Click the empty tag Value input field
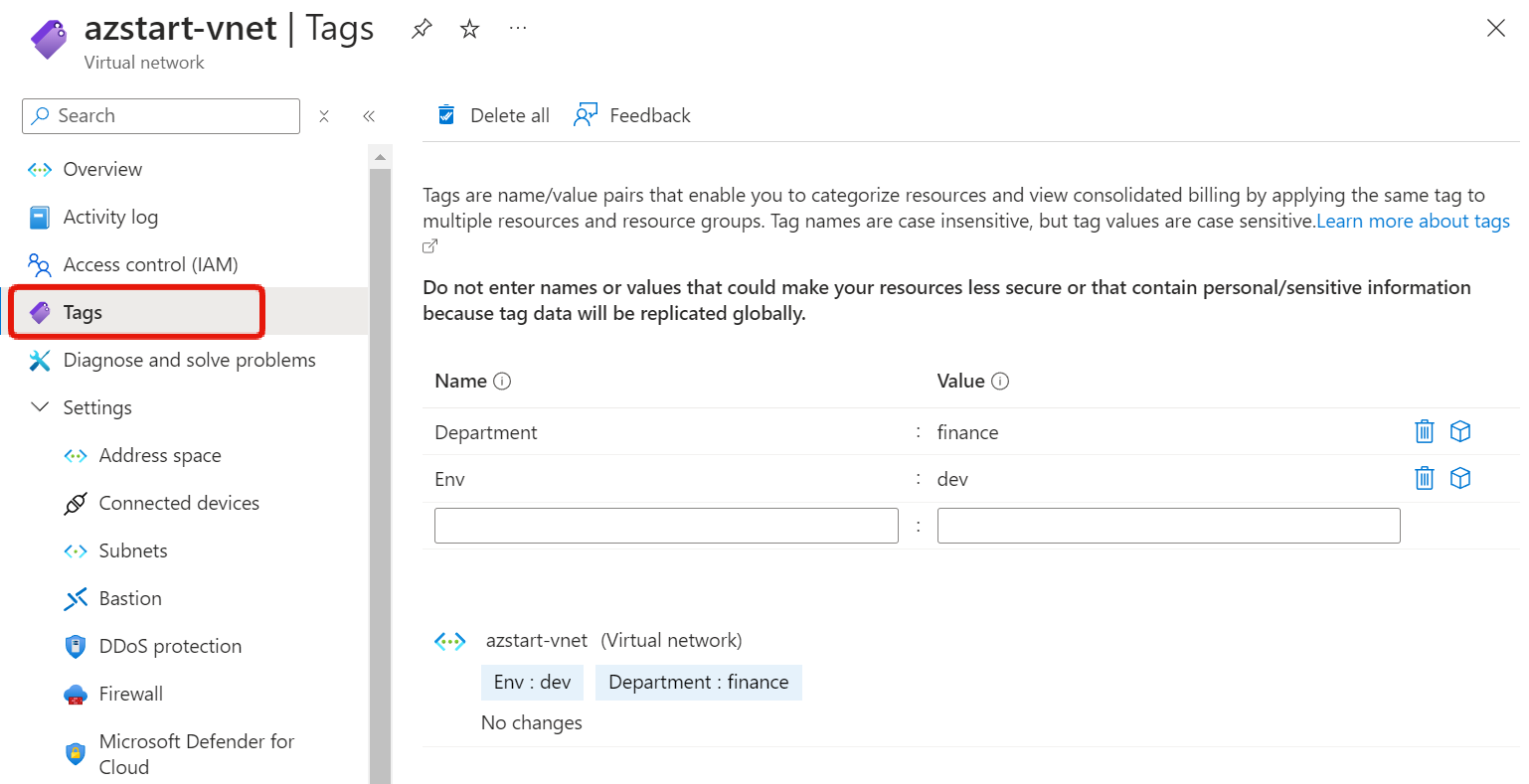The width and height of the screenshot is (1529, 784). (x=1169, y=526)
